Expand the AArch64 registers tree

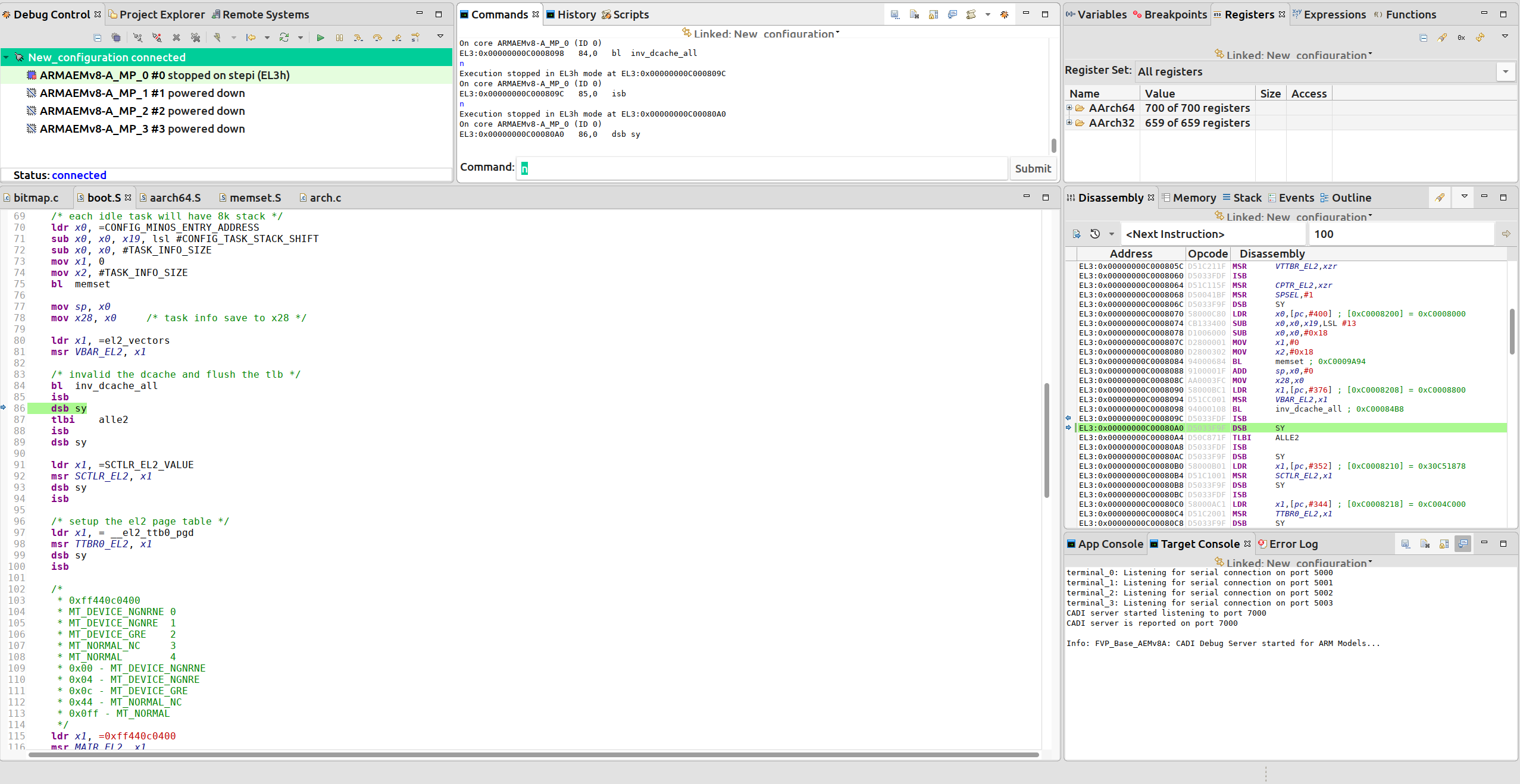pyautogui.click(x=1069, y=108)
